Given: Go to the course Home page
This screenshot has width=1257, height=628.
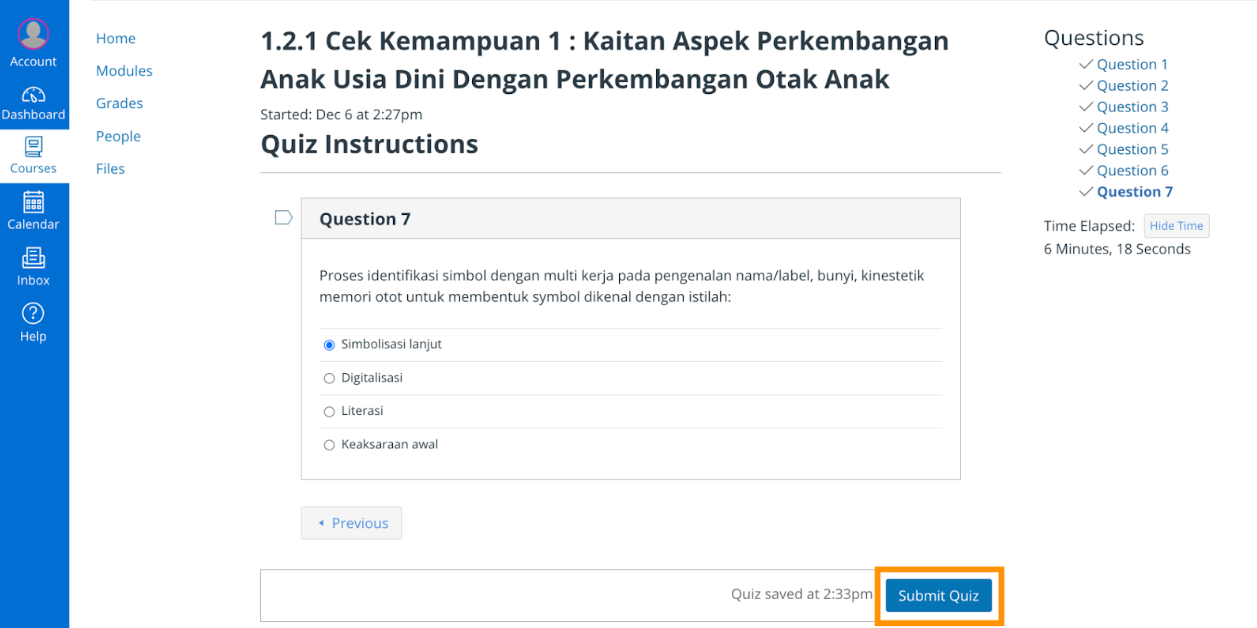Looking at the screenshot, I should click(116, 38).
